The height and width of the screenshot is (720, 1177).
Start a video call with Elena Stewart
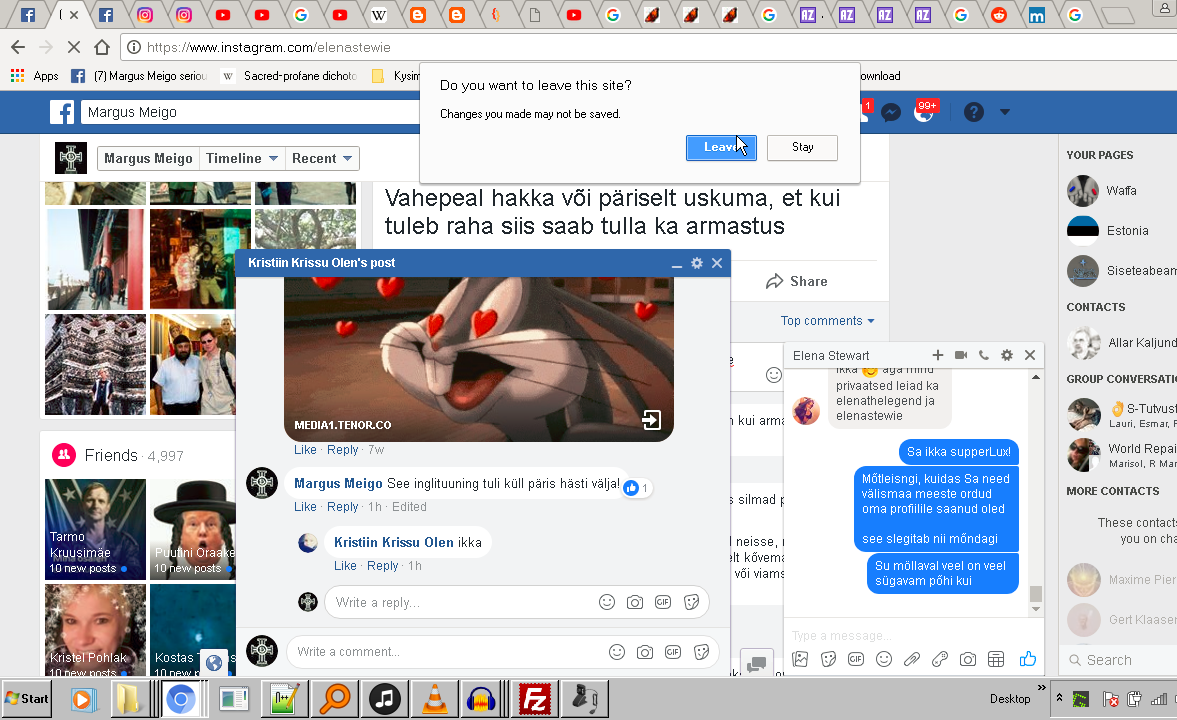(x=961, y=355)
